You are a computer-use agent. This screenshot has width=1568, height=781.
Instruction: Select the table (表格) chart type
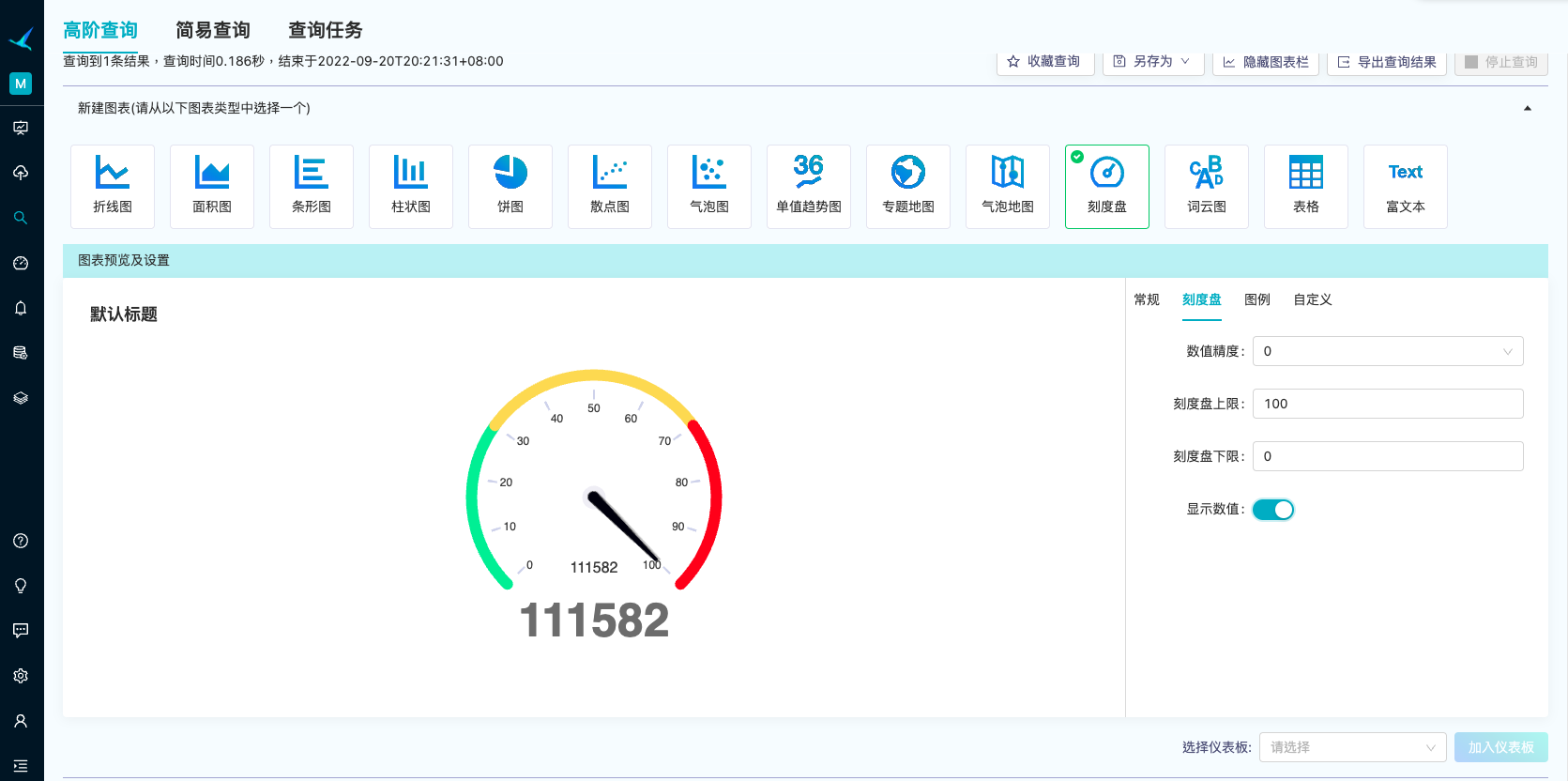[x=1306, y=187]
